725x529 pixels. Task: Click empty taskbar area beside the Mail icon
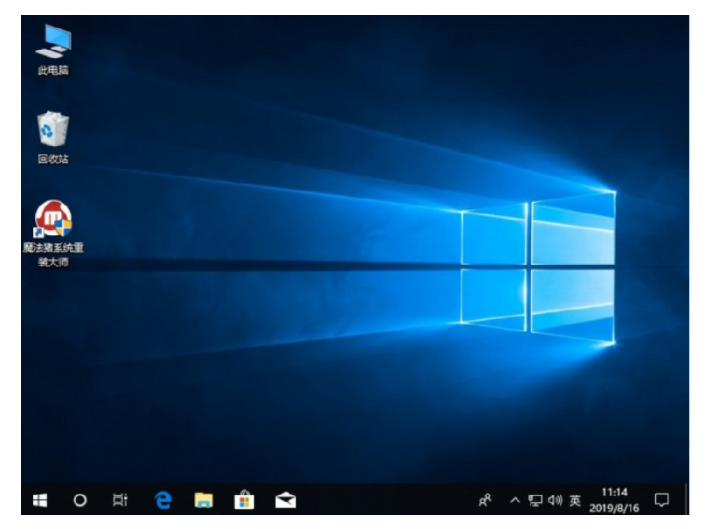380,499
